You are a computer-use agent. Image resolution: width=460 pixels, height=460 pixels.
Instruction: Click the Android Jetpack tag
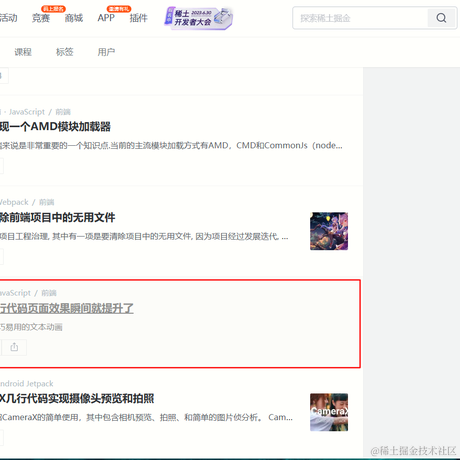pos(27,384)
